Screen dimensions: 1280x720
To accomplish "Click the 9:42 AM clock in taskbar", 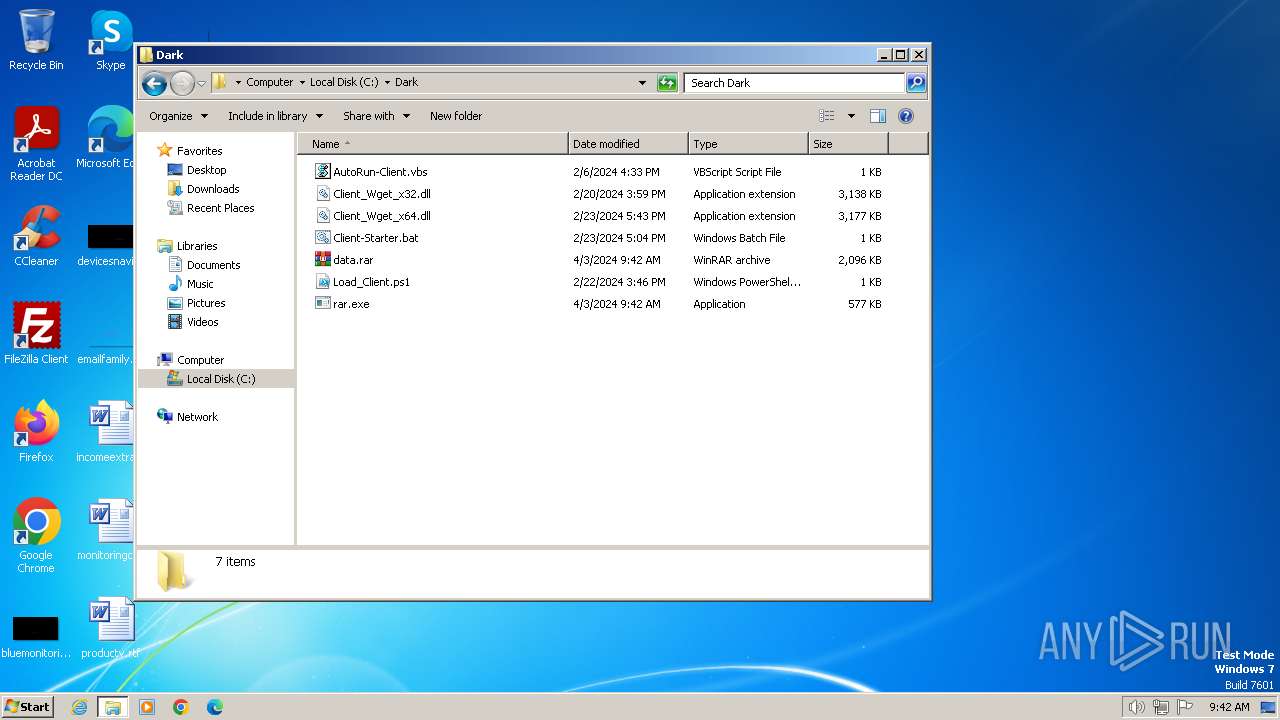I will pyautogui.click(x=1229, y=707).
